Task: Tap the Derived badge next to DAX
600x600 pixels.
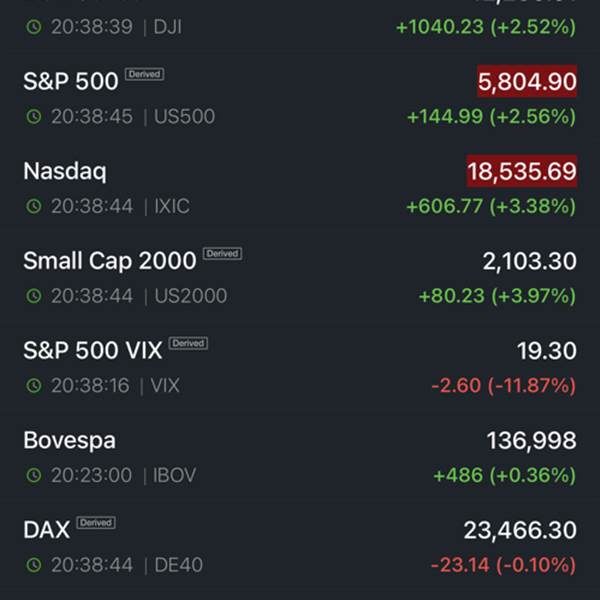Action: pos(96,523)
